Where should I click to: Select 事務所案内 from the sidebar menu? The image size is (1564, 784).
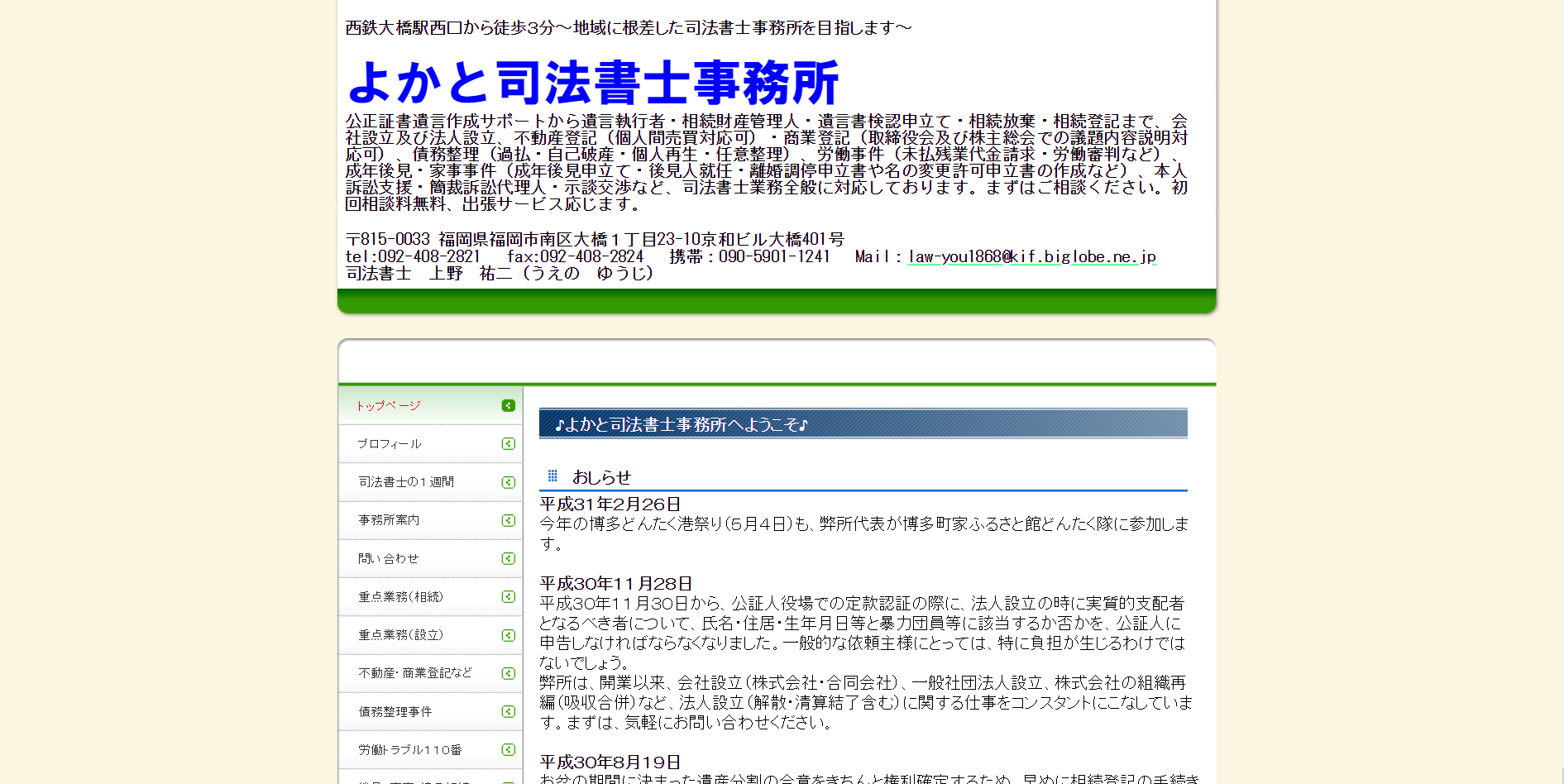click(389, 520)
